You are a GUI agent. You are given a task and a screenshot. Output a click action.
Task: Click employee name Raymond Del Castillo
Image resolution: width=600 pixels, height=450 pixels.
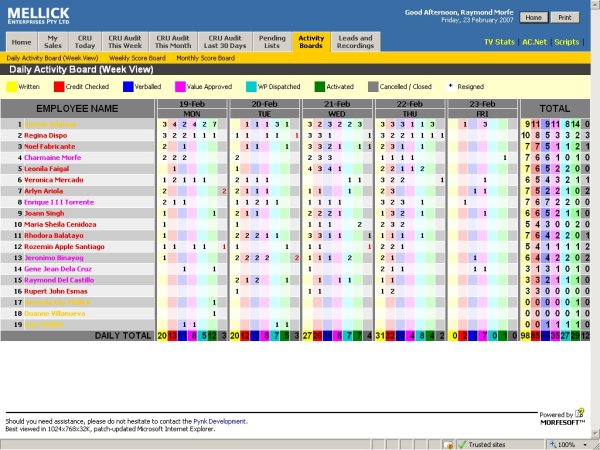tap(59, 280)
